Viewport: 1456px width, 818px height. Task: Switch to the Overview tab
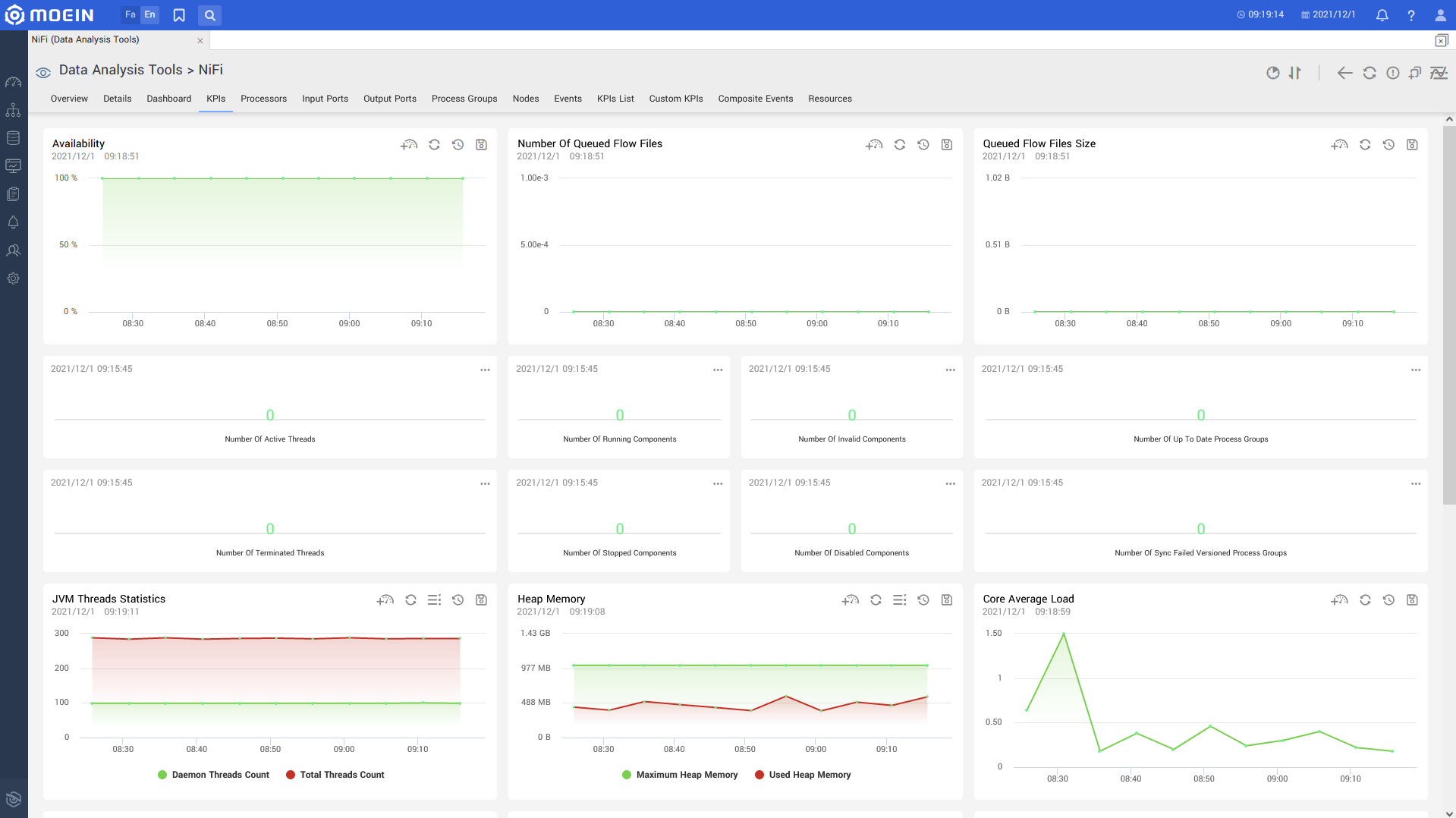69,99
